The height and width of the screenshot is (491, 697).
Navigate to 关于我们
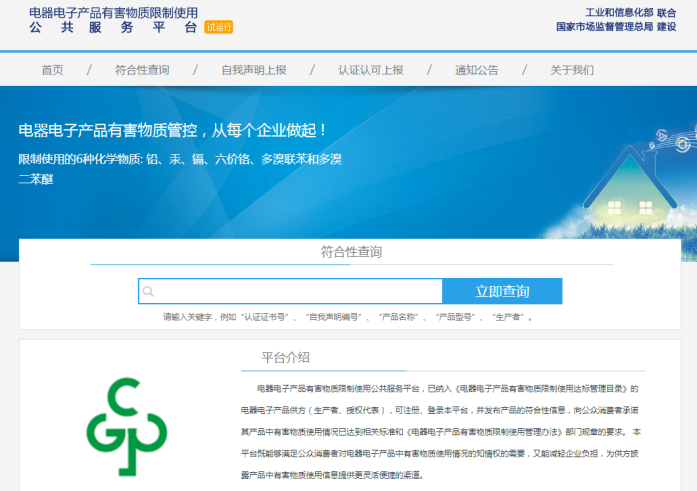(572, 70)
